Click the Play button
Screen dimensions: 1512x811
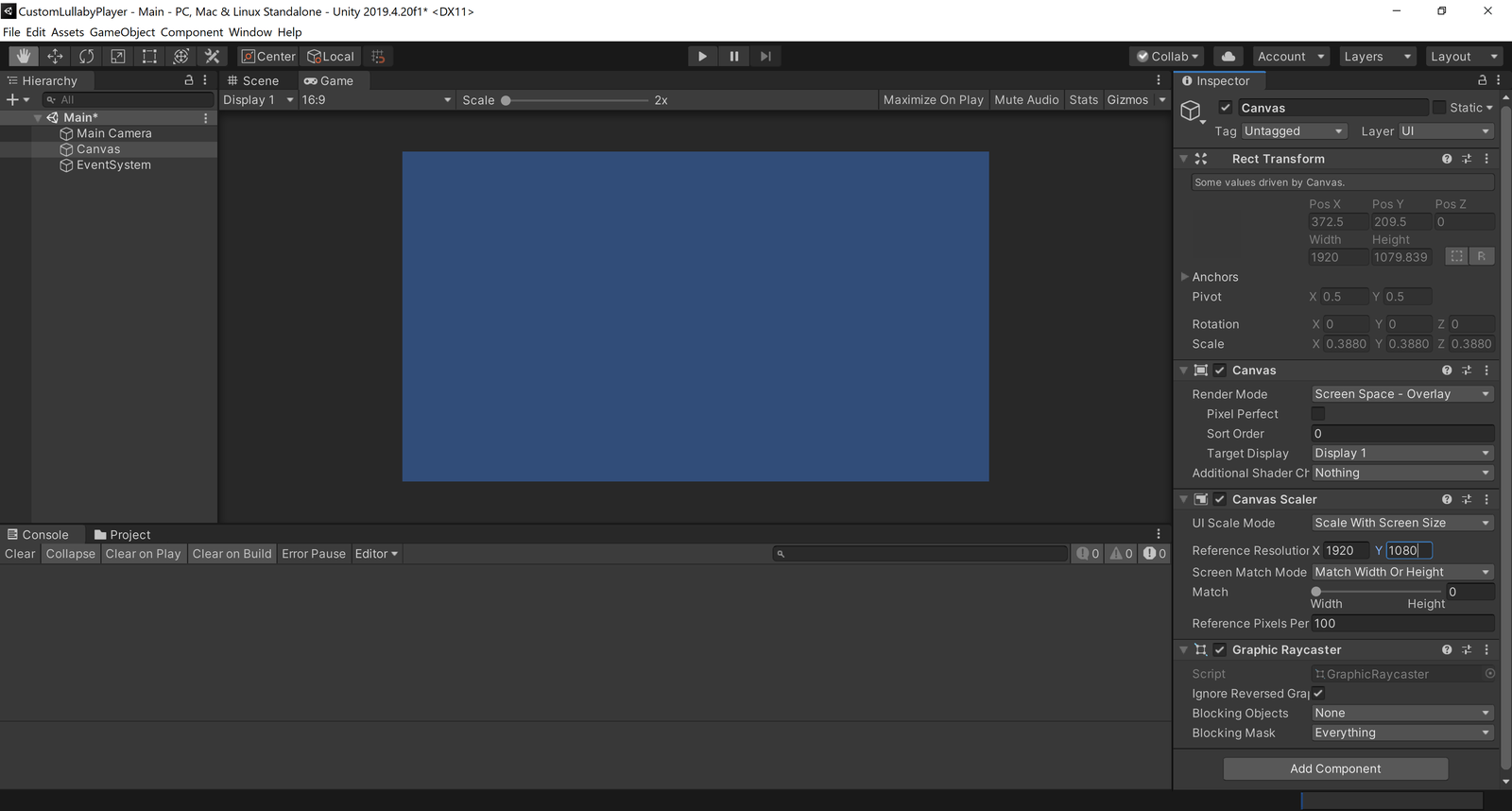point(702,57)
